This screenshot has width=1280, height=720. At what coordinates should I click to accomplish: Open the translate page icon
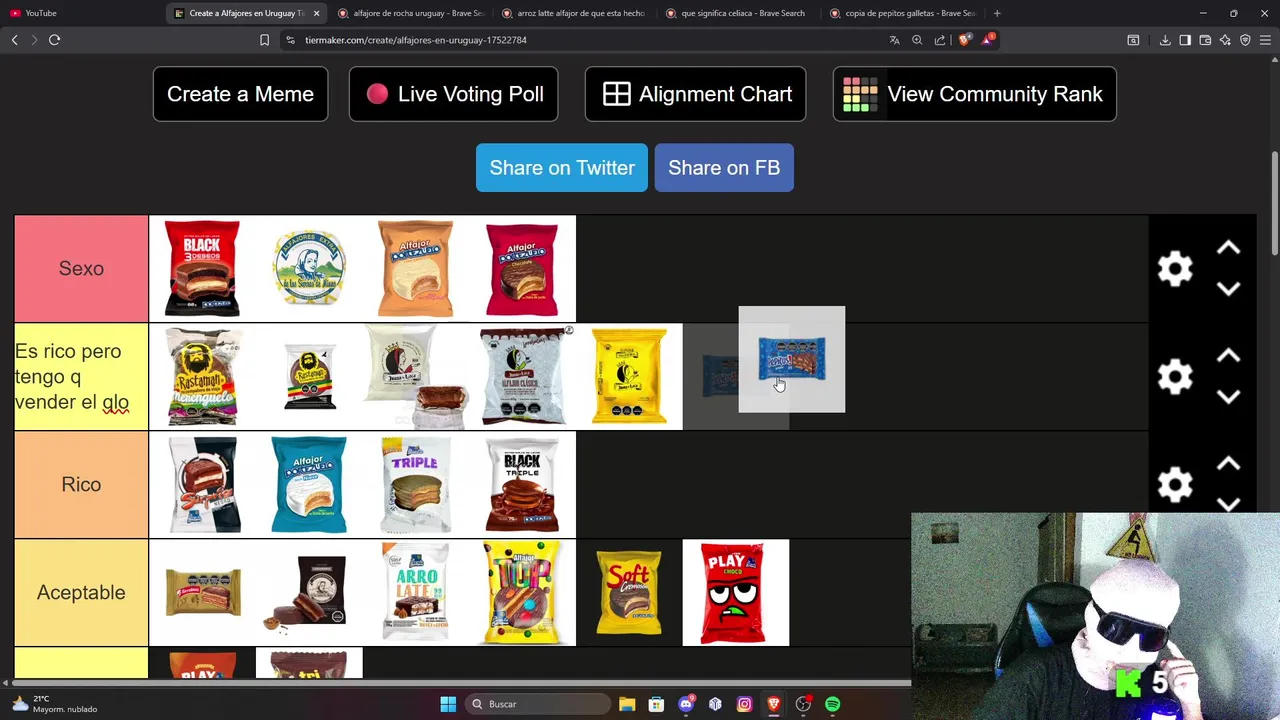894,40
